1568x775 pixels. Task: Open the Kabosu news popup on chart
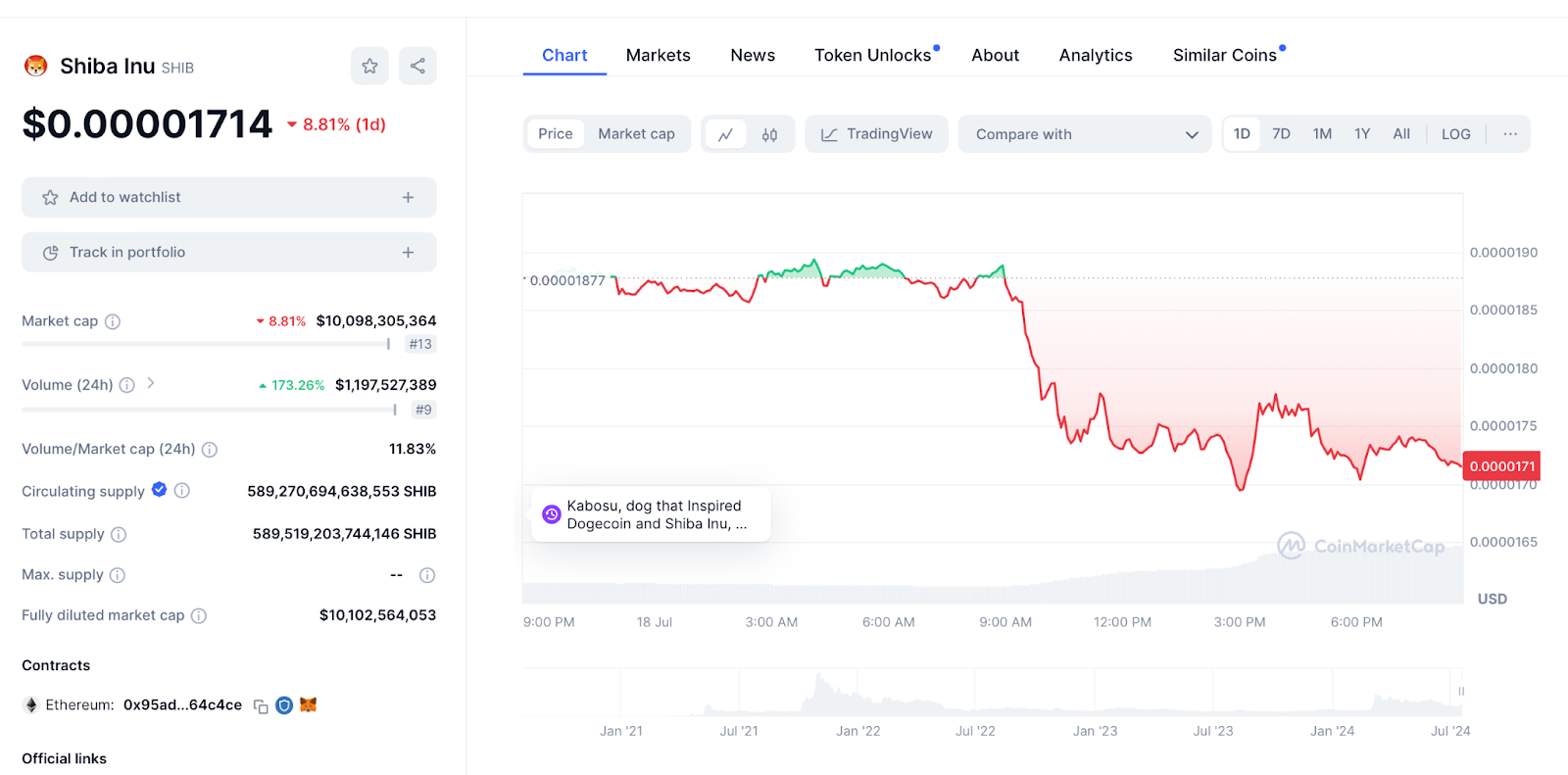click(x=651, y=514)
